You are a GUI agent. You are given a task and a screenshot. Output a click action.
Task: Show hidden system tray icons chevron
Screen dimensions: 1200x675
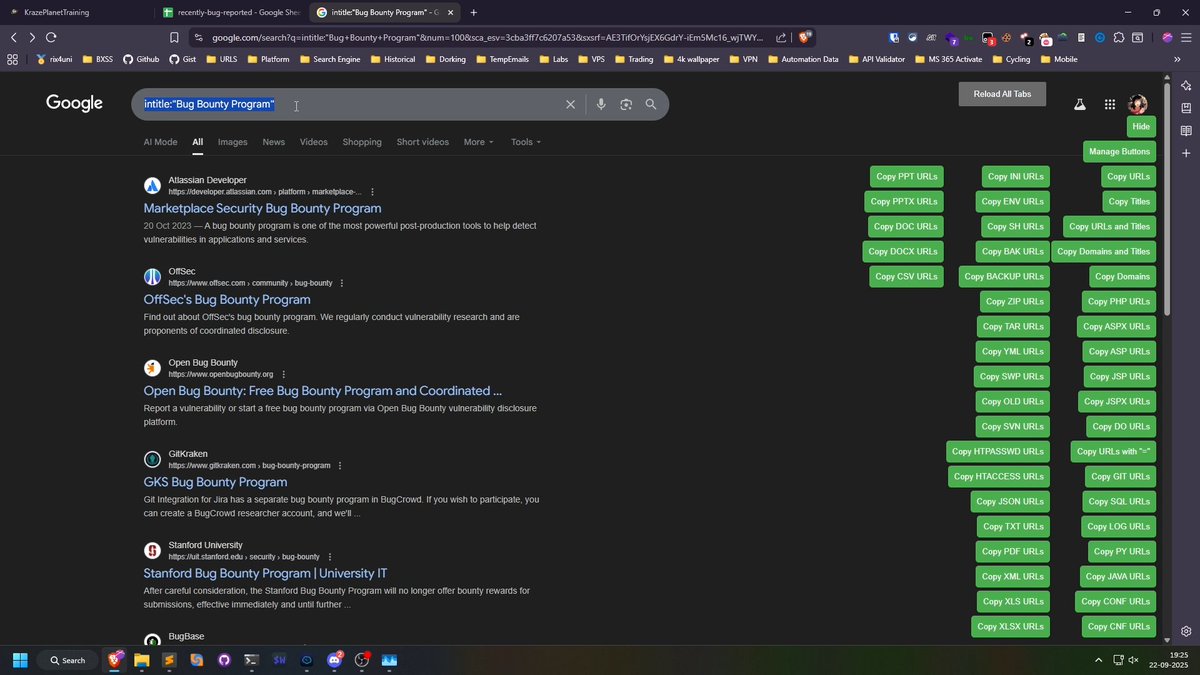point(1099,660)
